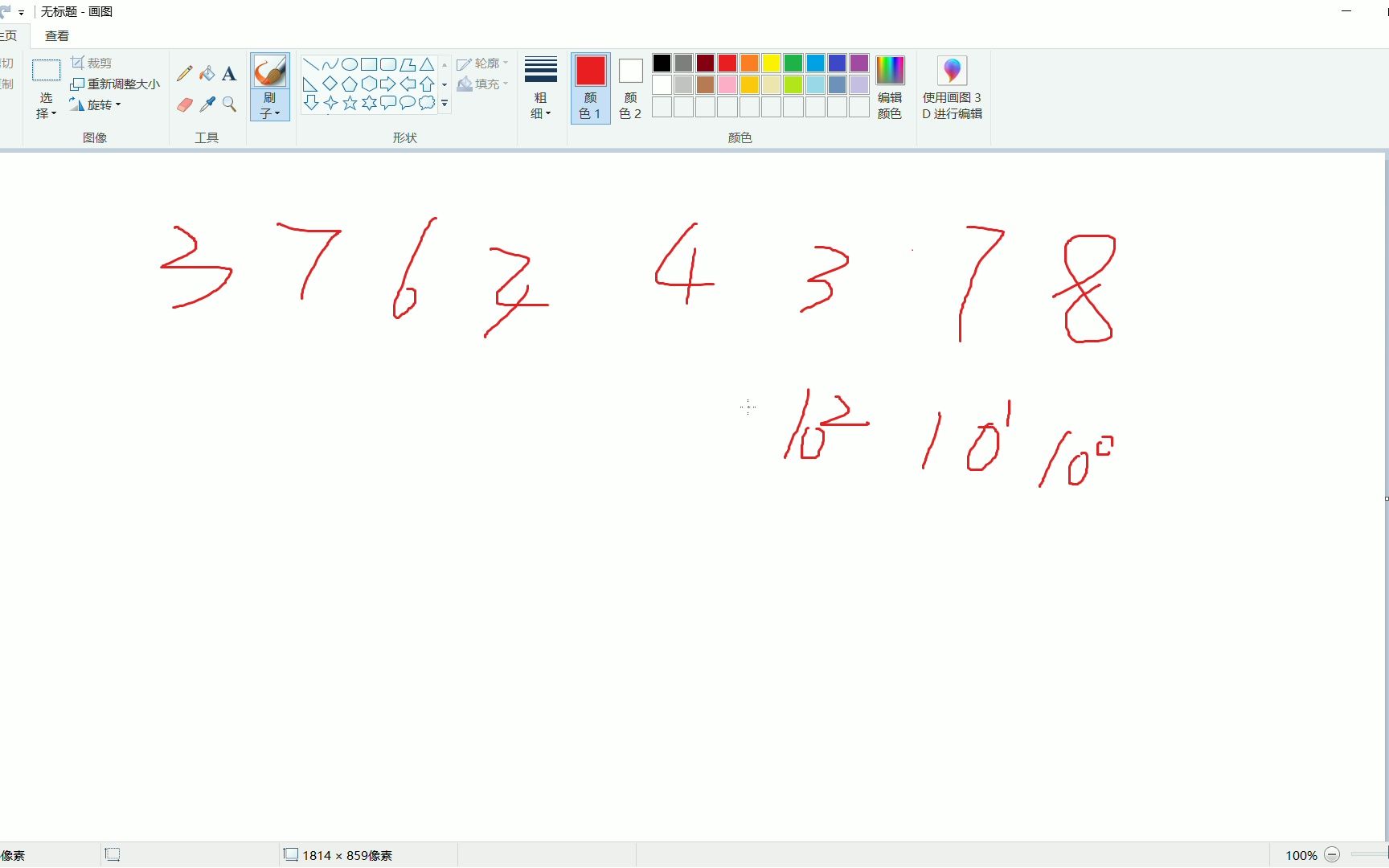1389x868 pixels.
Task: Open Edit colors (编辑颜色) dialog
Action: (x=890, y=87)
